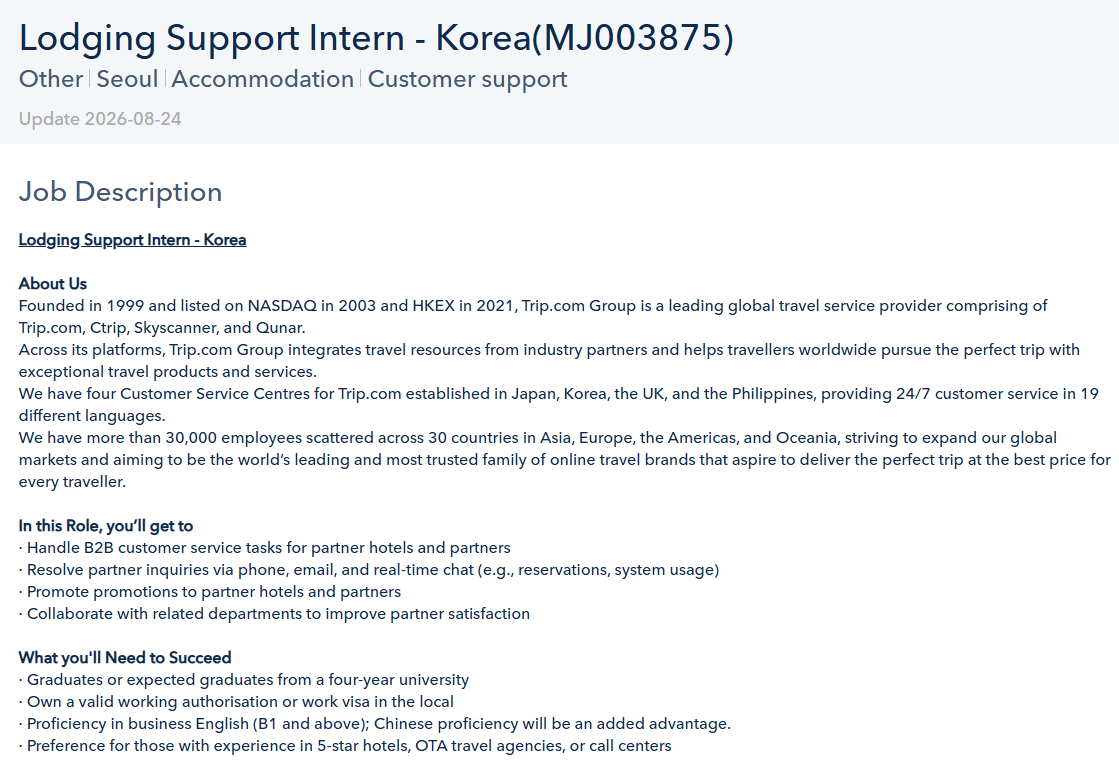This screenshot has height=761, width=1119.
Task: Click the 'Collaborate with related departments' bullet
Action: (x=274, y=614)
